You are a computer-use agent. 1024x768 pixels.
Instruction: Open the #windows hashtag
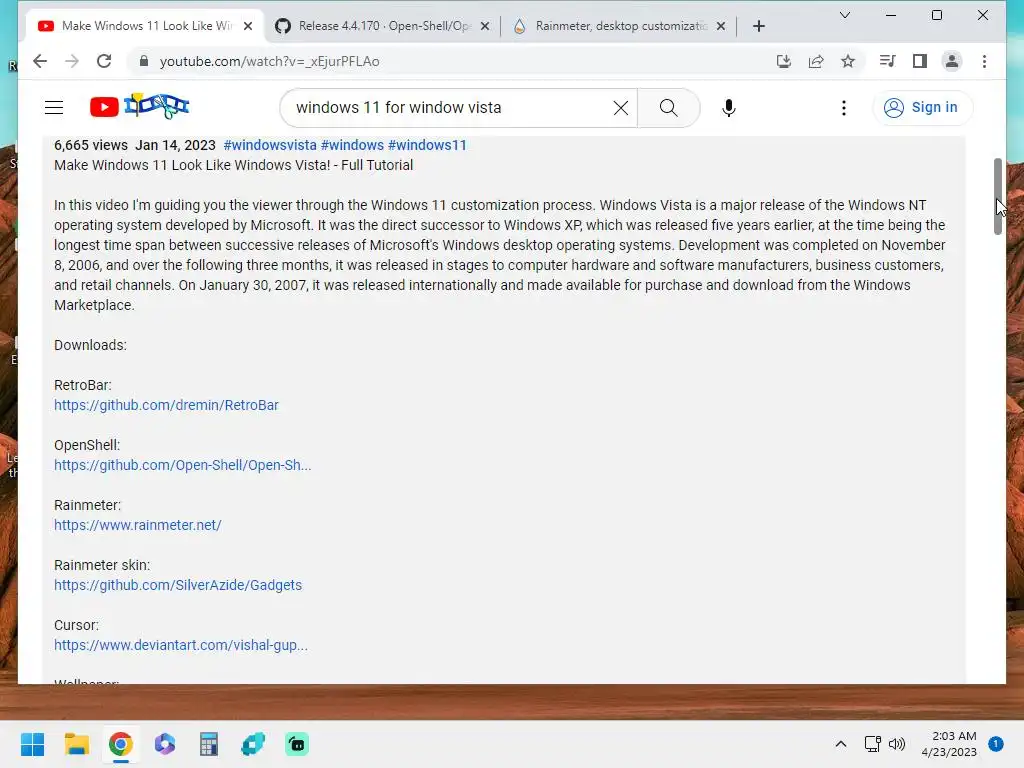click(x=352, y=145)
